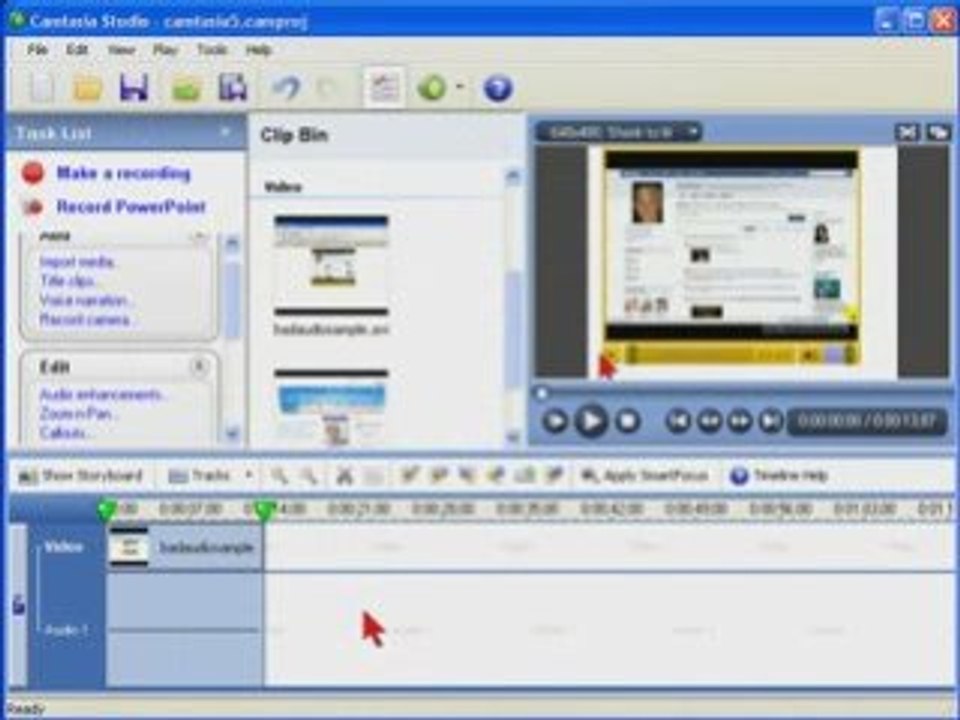Click the Show Storyboard button
The height and width of the screenshot is (720, 960).
[x=80, y=476]
